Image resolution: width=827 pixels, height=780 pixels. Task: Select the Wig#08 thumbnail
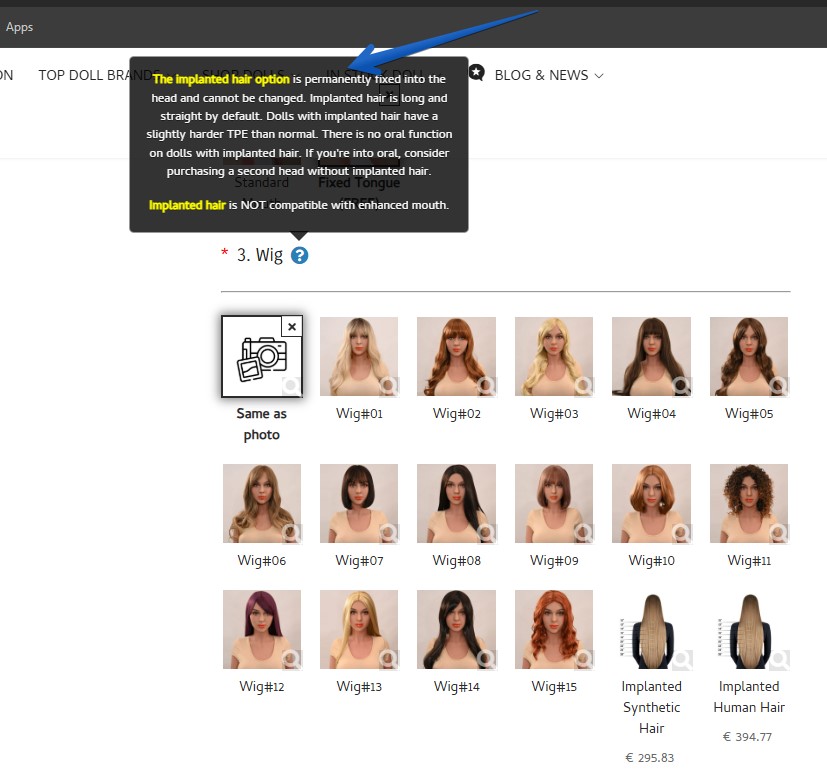(x=456, y=504)
